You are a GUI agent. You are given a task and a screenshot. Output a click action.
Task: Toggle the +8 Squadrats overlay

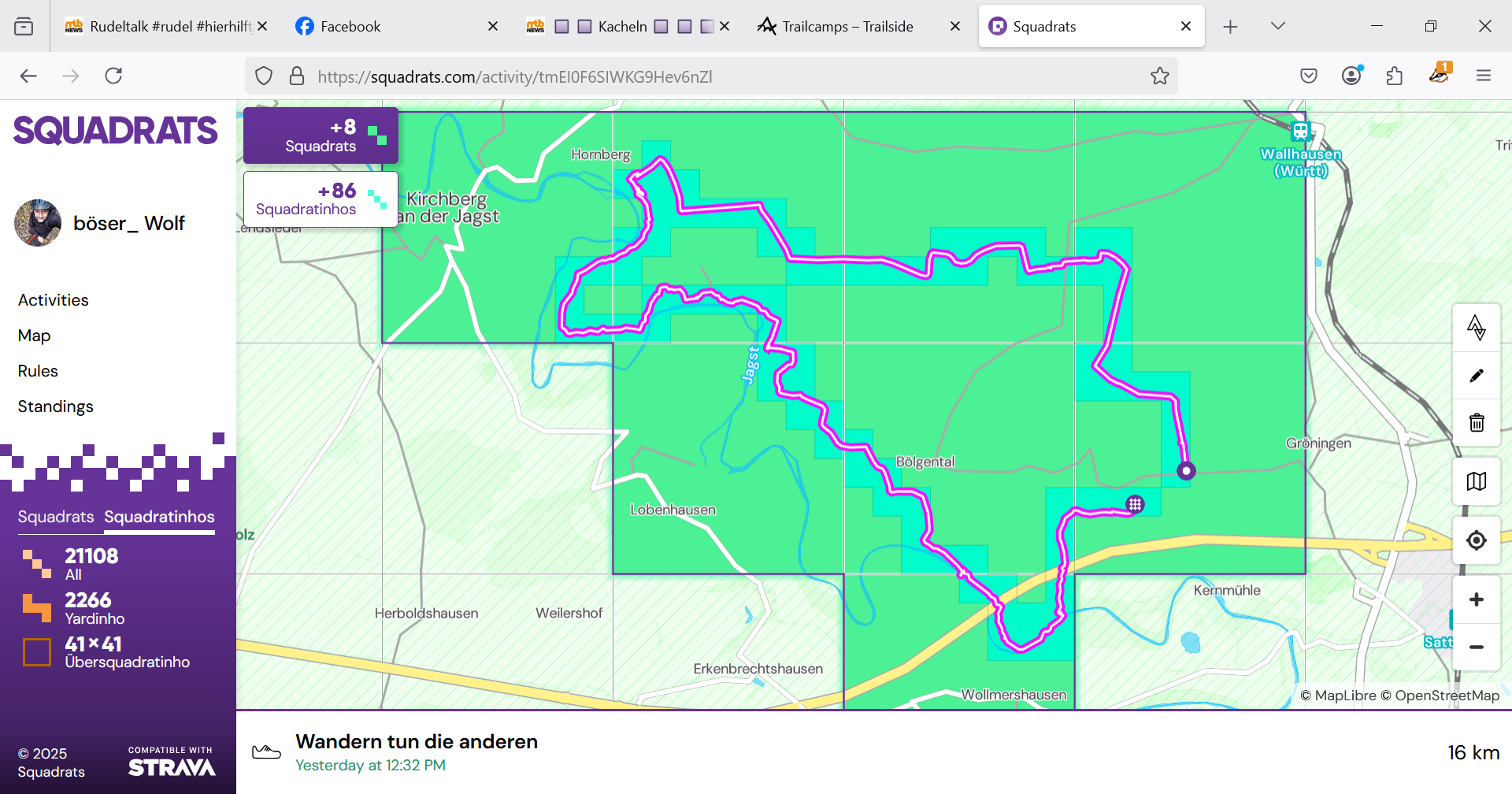(321, 135)
